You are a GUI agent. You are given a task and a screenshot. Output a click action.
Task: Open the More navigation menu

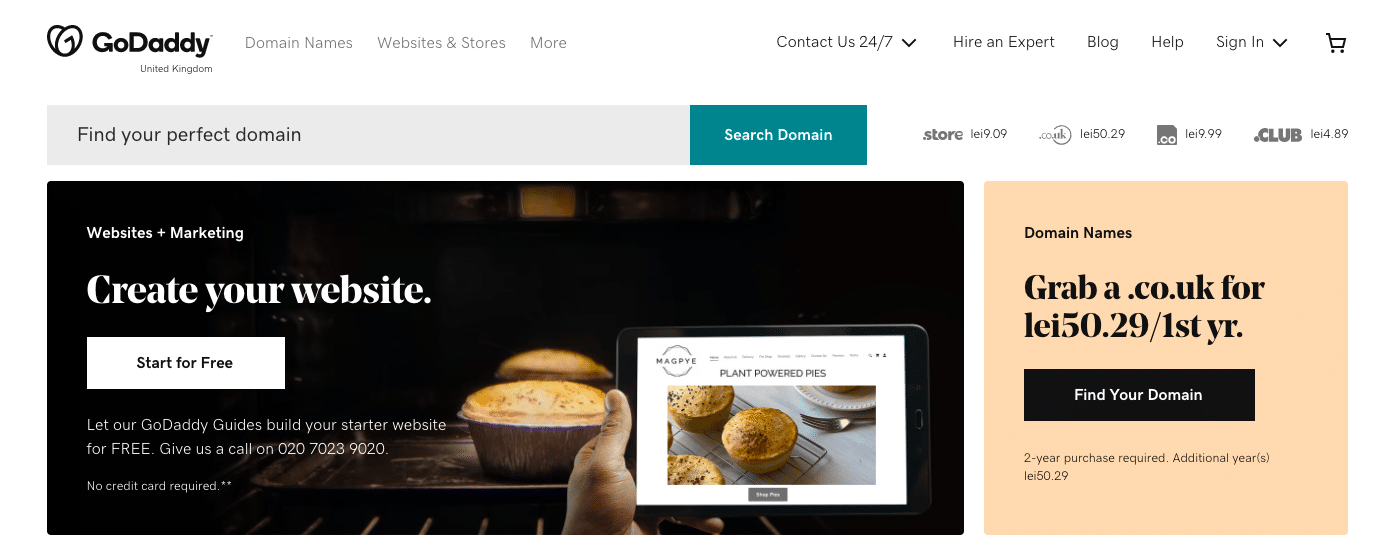[548, 43]
